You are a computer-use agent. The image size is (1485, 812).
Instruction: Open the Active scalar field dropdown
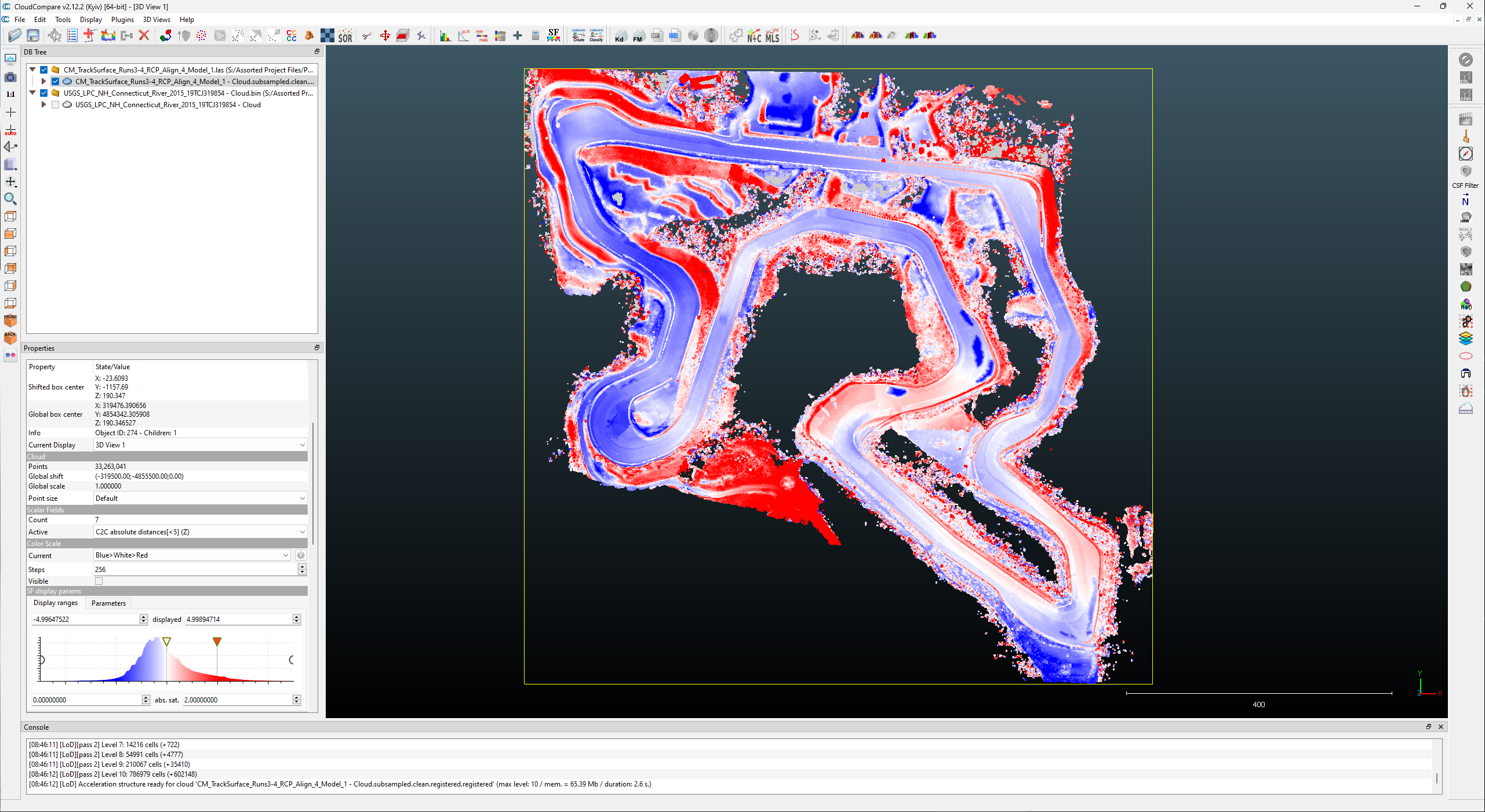point(199,531)
